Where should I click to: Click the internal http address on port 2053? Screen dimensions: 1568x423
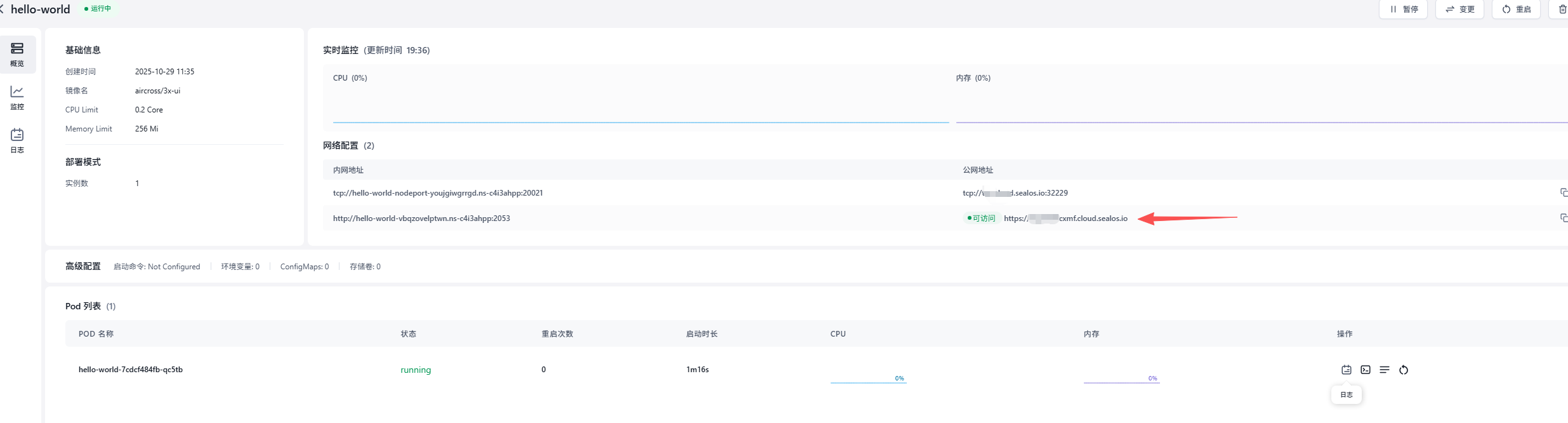421,218
